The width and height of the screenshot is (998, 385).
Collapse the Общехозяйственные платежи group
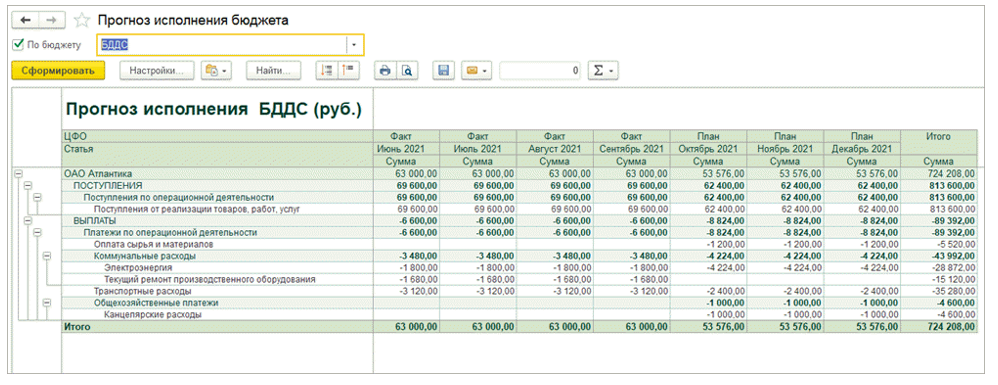pos(46,303)
